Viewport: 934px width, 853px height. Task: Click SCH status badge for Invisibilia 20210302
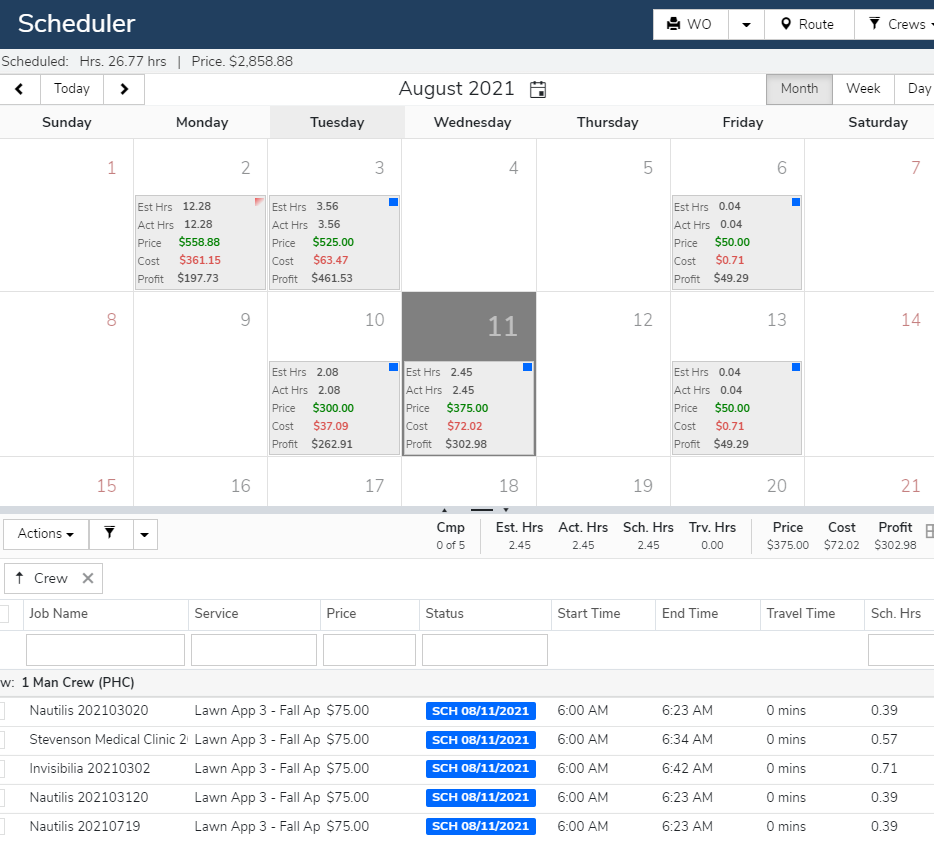click(481, 769)
